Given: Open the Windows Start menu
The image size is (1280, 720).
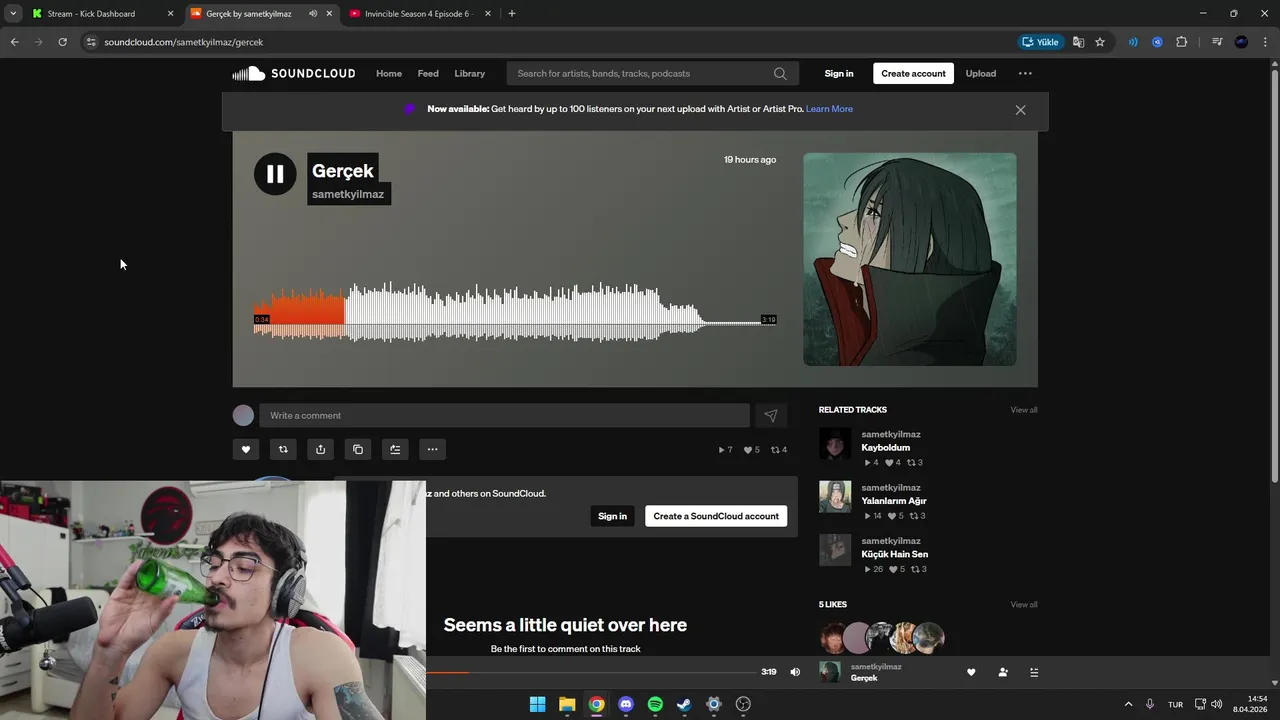Looking at the screenshot, I should pos(537,704).
